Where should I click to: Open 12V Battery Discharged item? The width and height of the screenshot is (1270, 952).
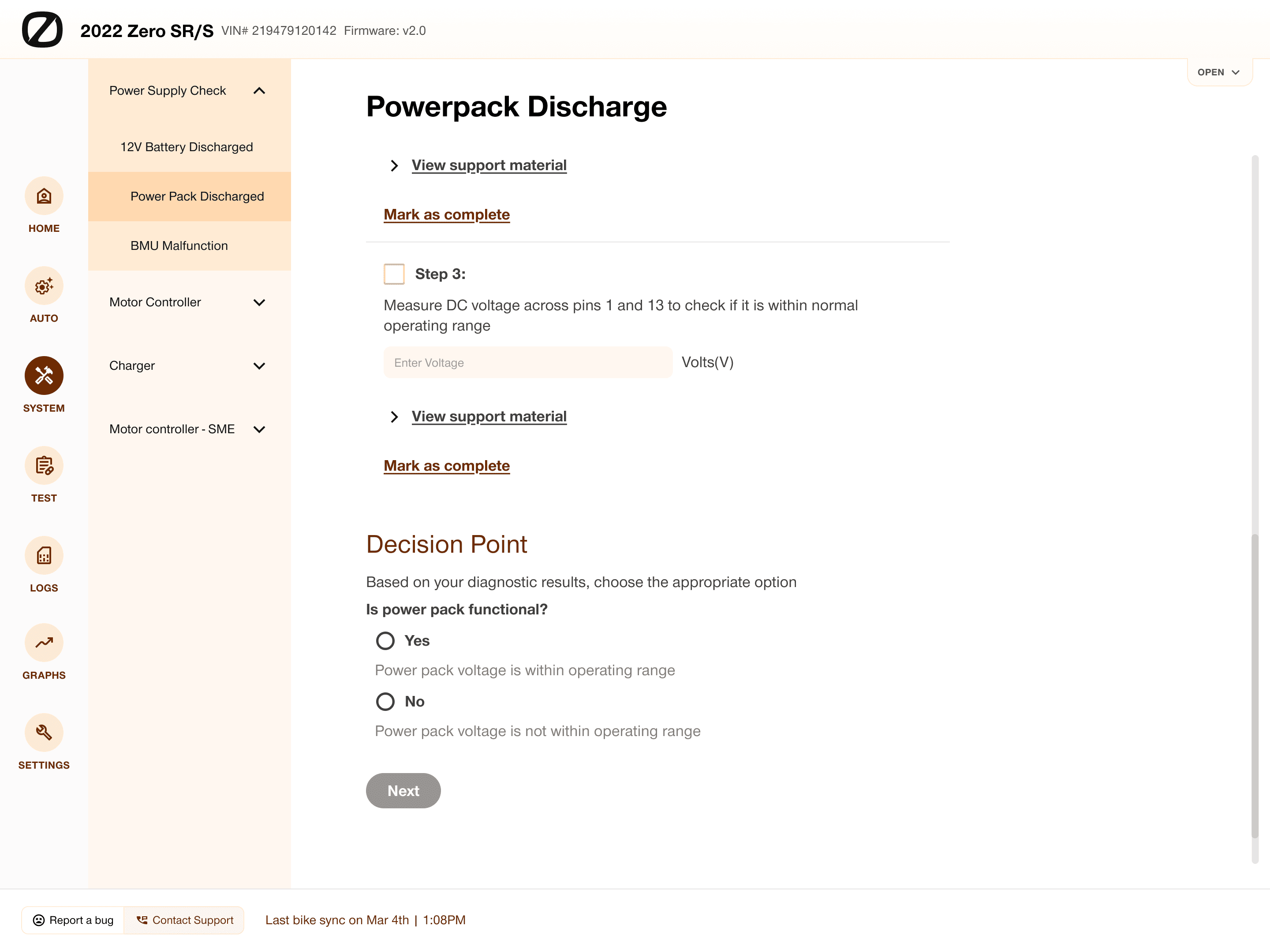[187, 147]
